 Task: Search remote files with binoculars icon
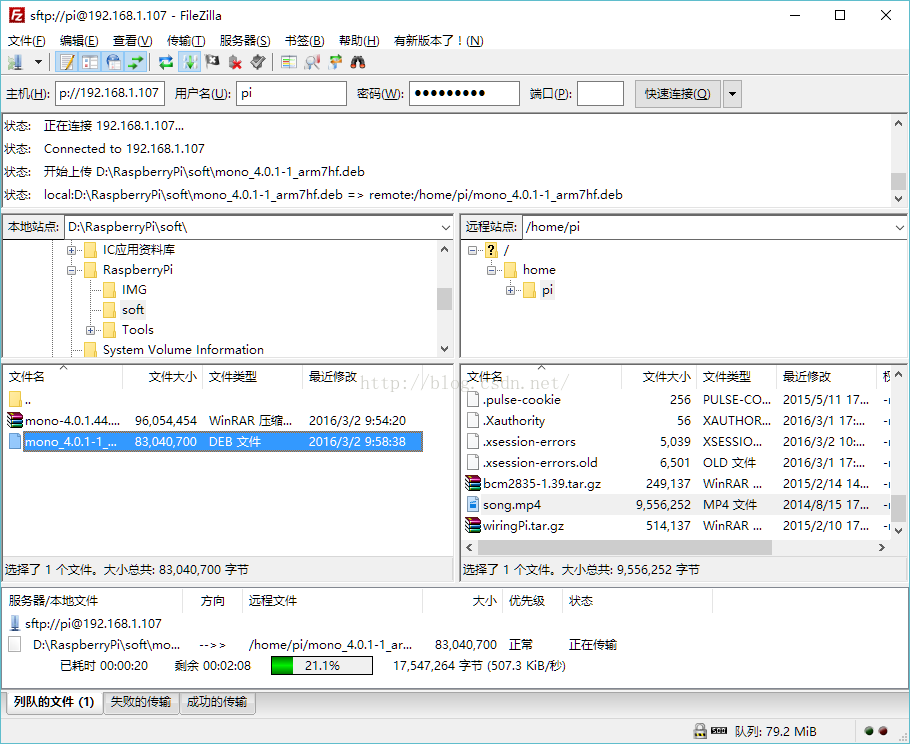point(358,62)
